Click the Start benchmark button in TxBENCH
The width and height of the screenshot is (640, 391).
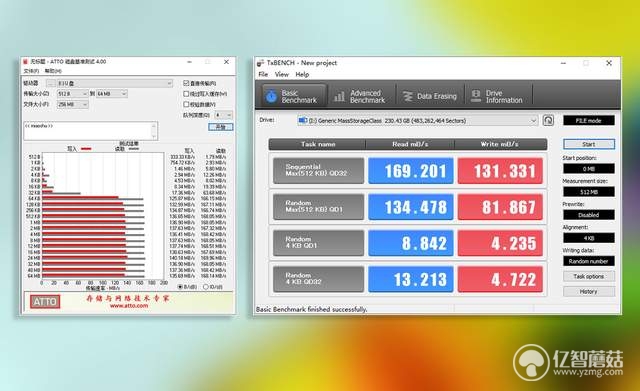coord(589,144)
